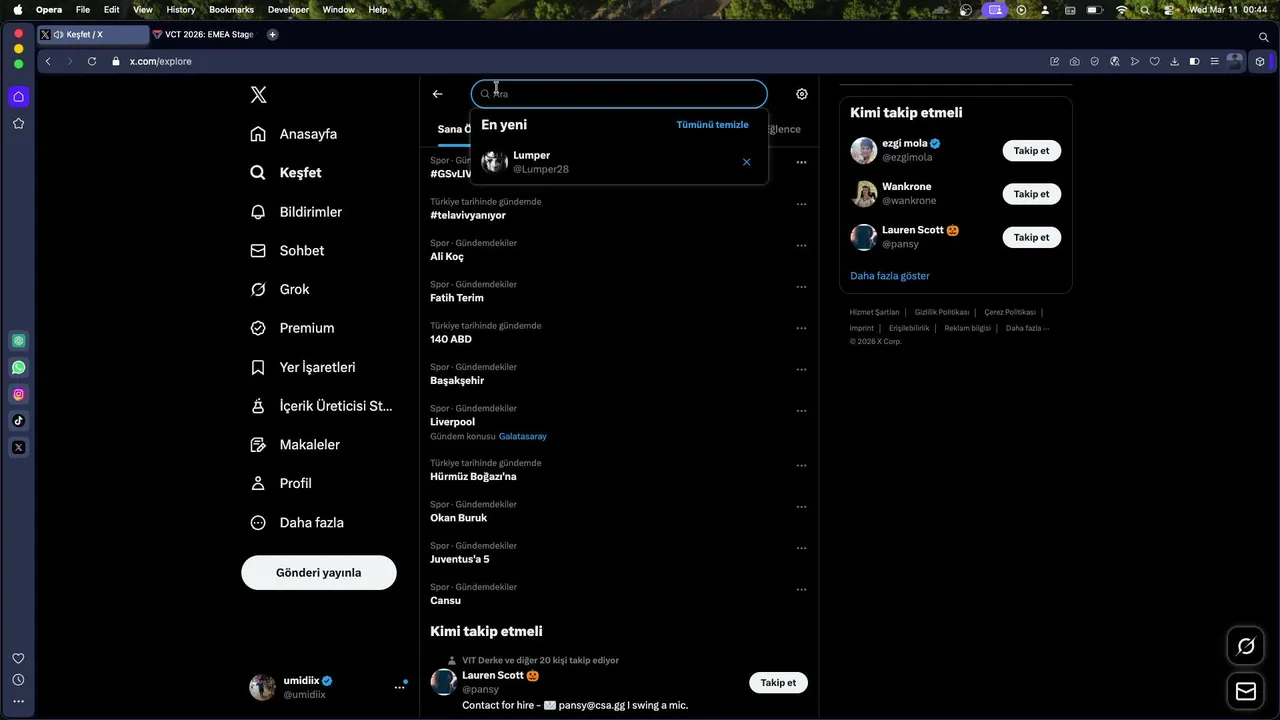Click the x.com/explore address bar
Viewport: 1280px width, 720px height.
point(160,61)
